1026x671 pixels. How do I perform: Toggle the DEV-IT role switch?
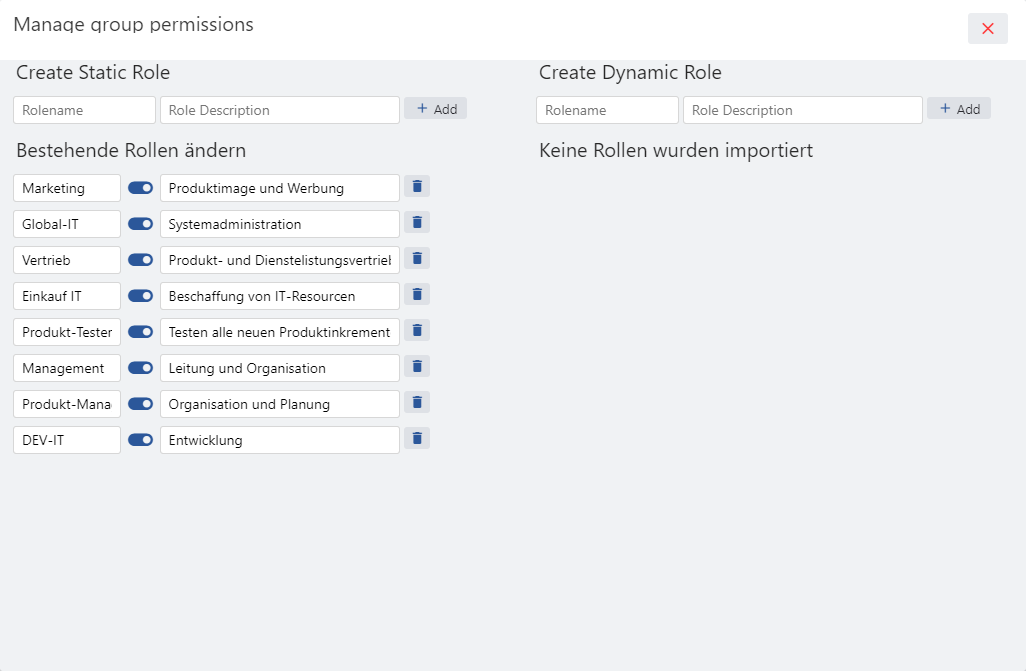(x=140, y=440)
